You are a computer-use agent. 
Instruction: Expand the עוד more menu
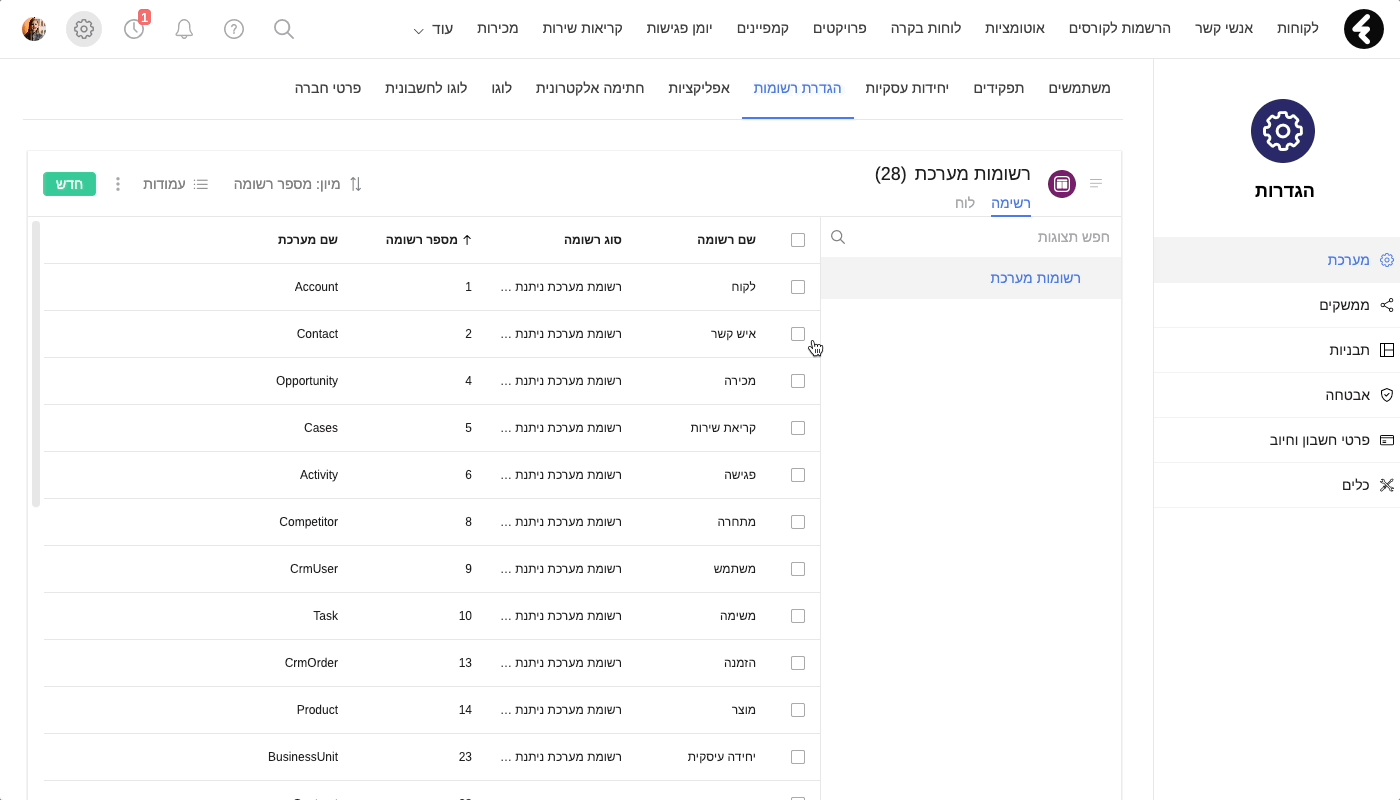[x=433, y=29]
